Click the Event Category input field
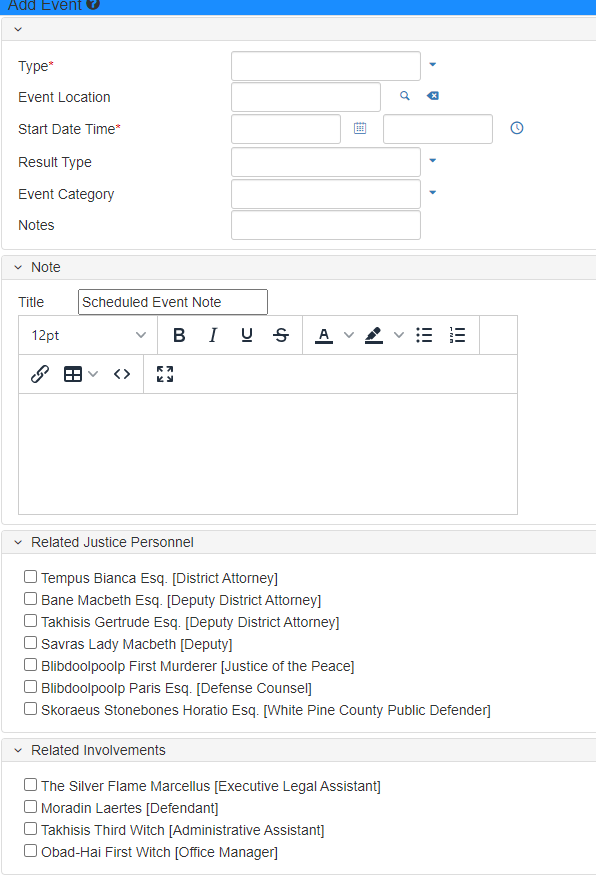 pos(325,194)
